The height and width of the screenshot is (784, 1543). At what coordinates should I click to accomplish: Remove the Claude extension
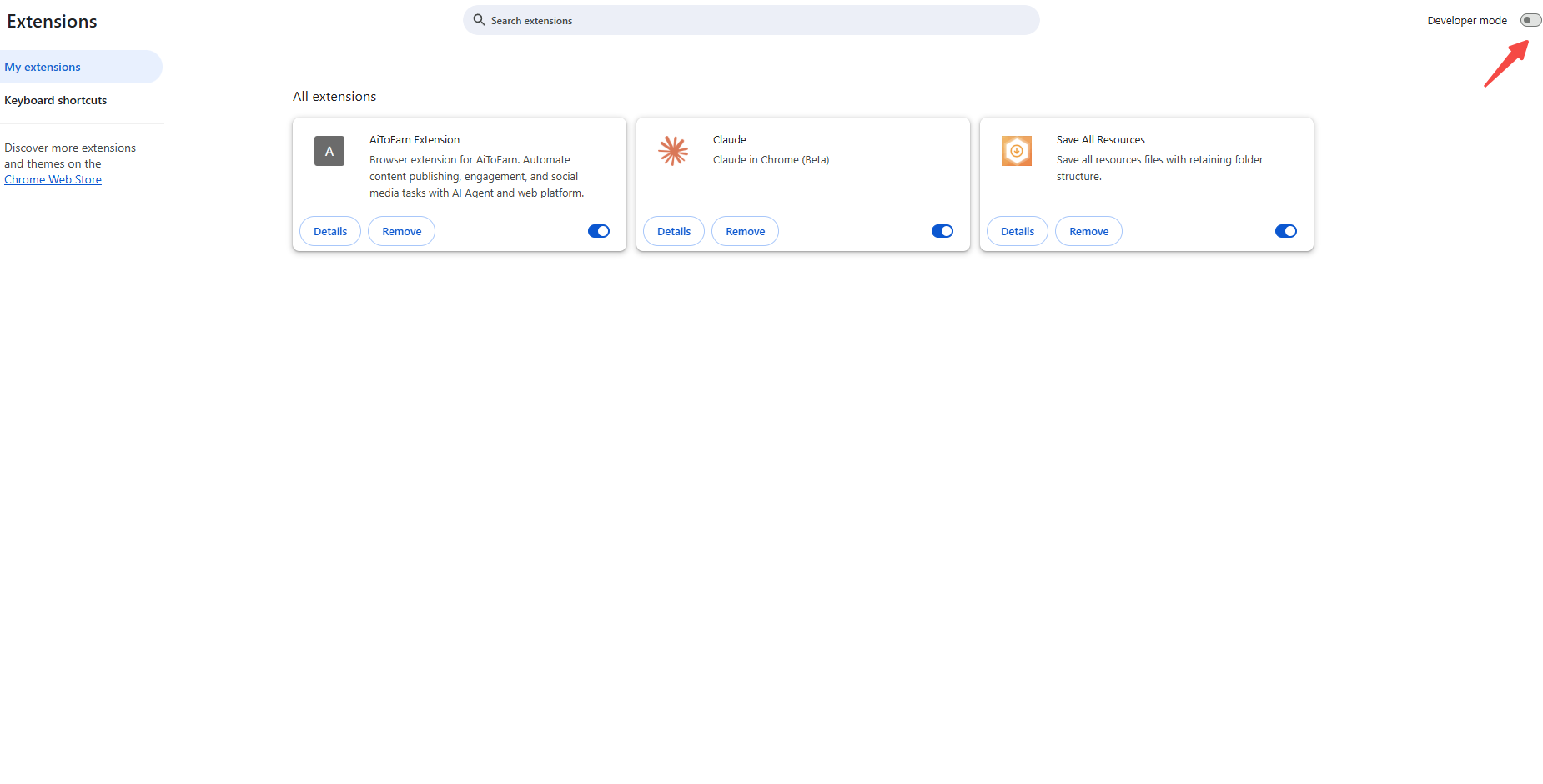tap(745, 231)
